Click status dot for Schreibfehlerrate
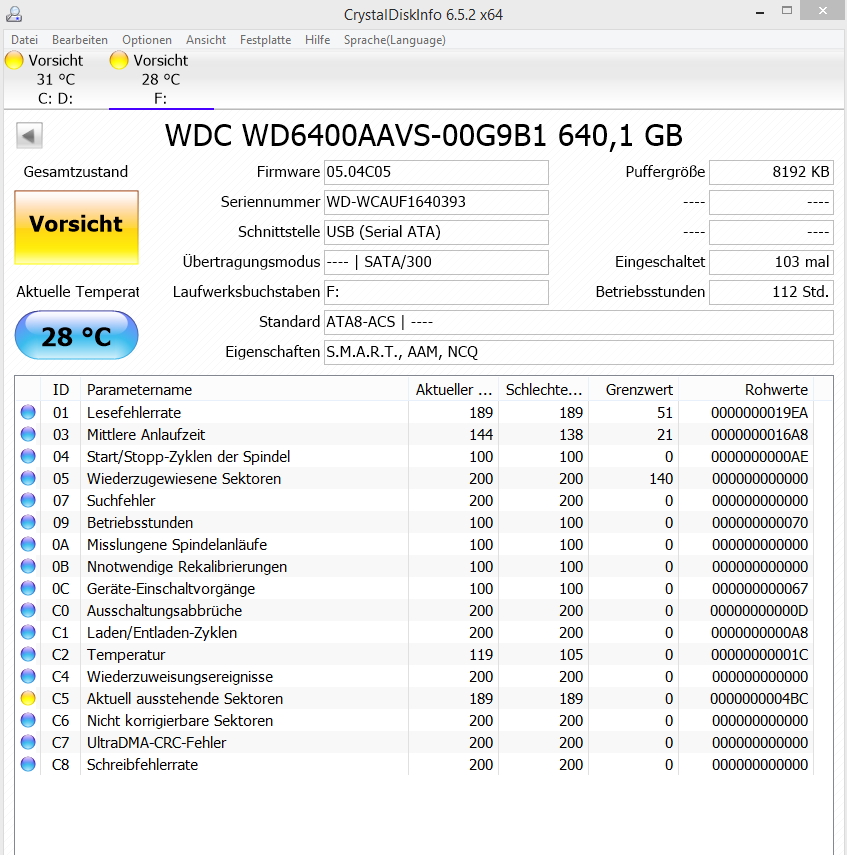This screenshot has width=847, height=855. click(x=28, y=764)
